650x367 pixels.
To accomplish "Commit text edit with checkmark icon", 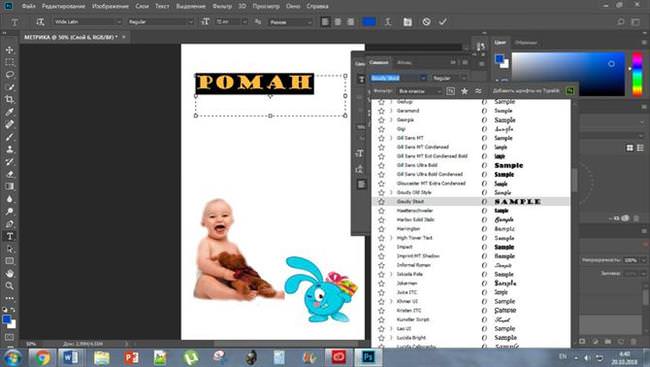I will pyautogui.click(x=443, y=22).
